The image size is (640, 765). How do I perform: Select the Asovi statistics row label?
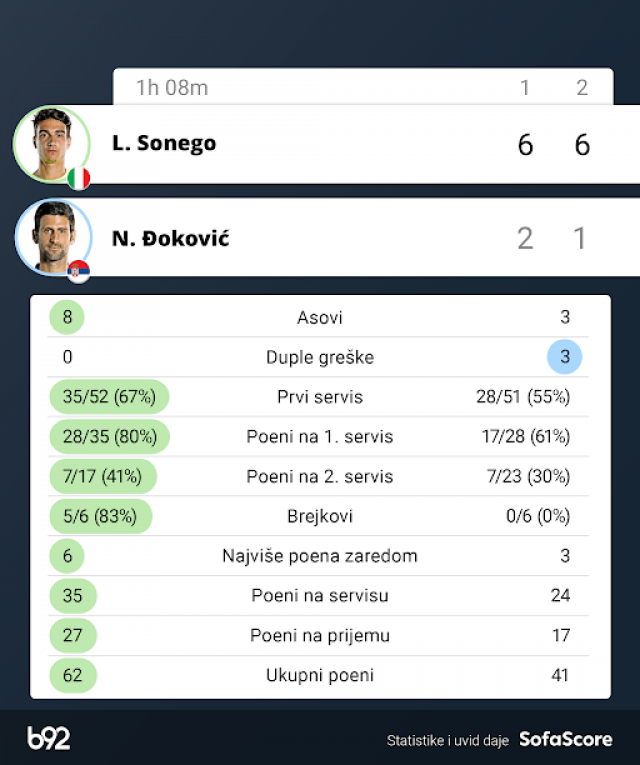(320, 317)
